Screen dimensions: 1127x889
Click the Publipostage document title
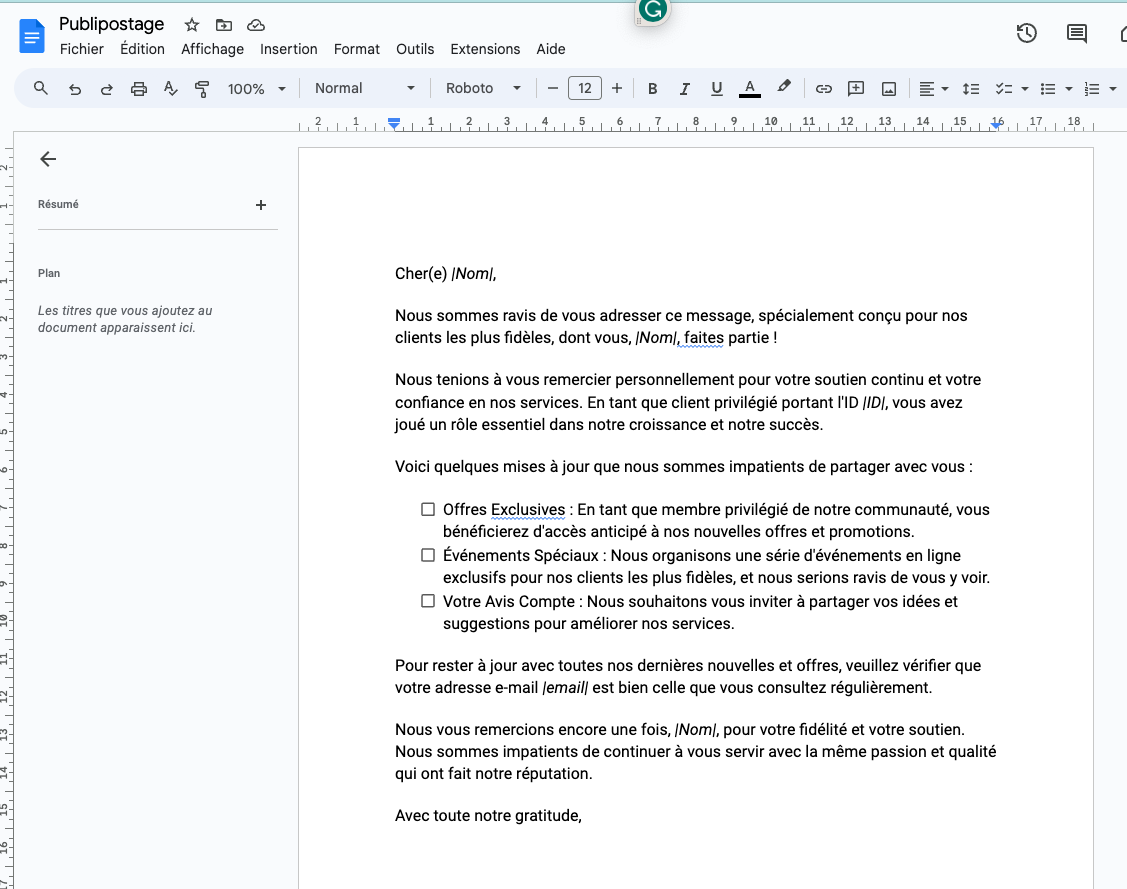111,24
